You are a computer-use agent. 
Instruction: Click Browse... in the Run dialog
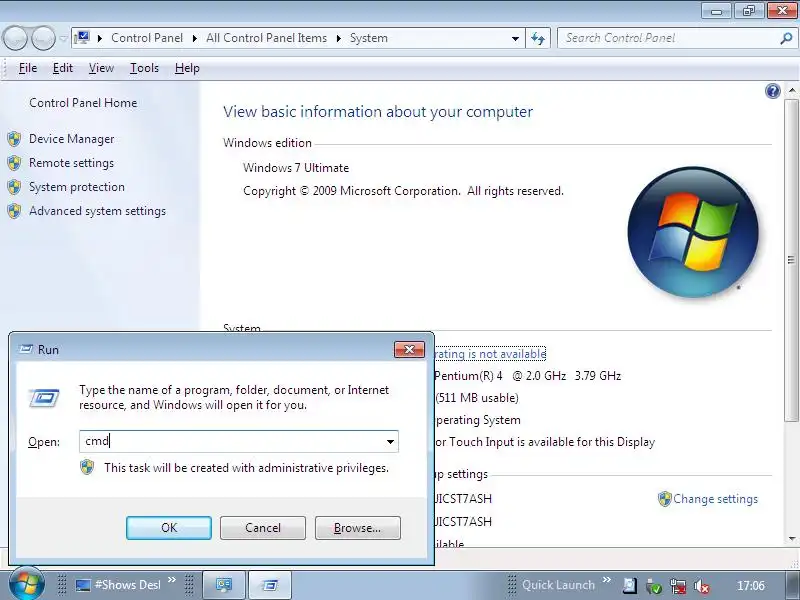(x=358, y=528)
